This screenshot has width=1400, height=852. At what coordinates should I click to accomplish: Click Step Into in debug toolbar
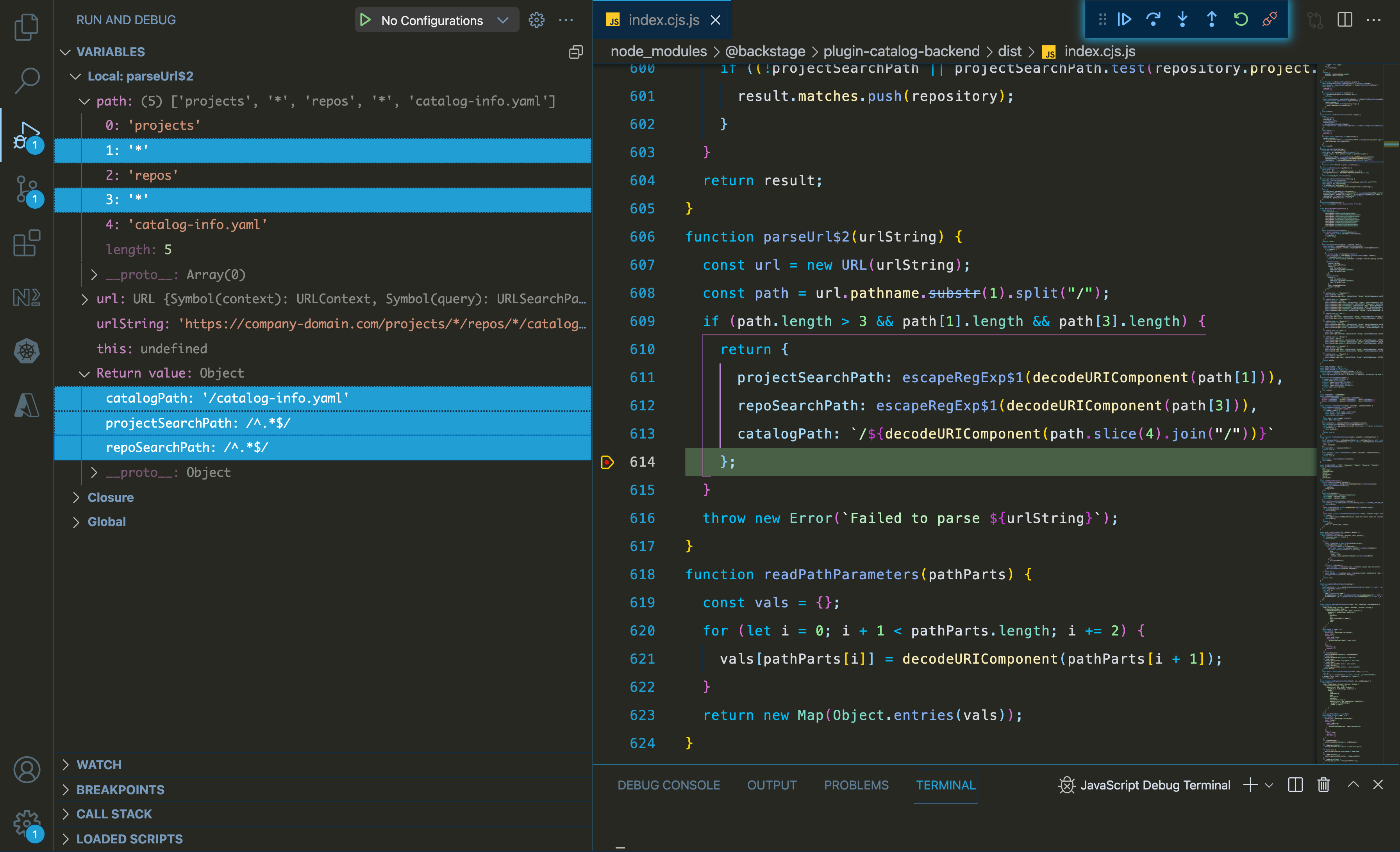[1182, 20]
